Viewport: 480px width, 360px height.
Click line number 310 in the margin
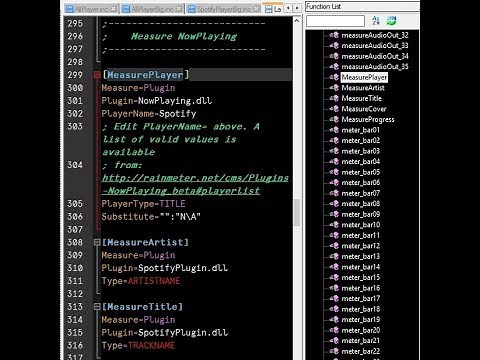(x=75, y=268)
